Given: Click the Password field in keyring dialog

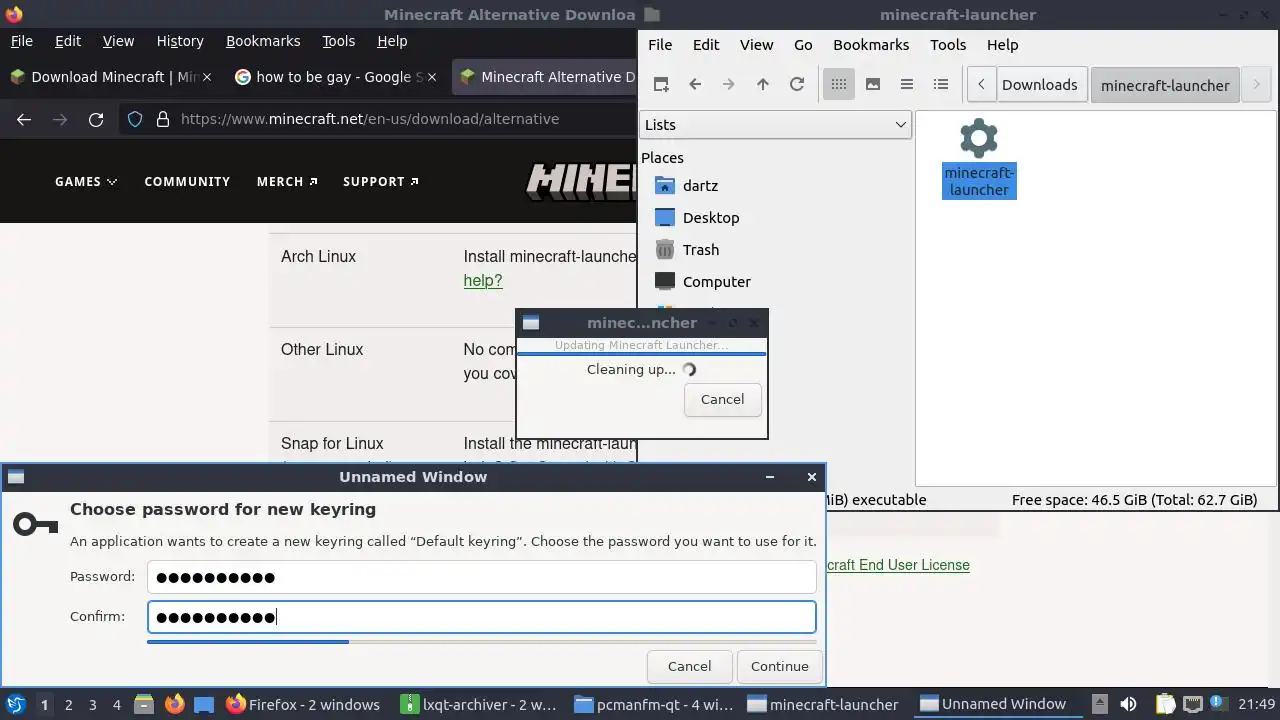Looking at the screenshot, I should click(x=482, y=577).
